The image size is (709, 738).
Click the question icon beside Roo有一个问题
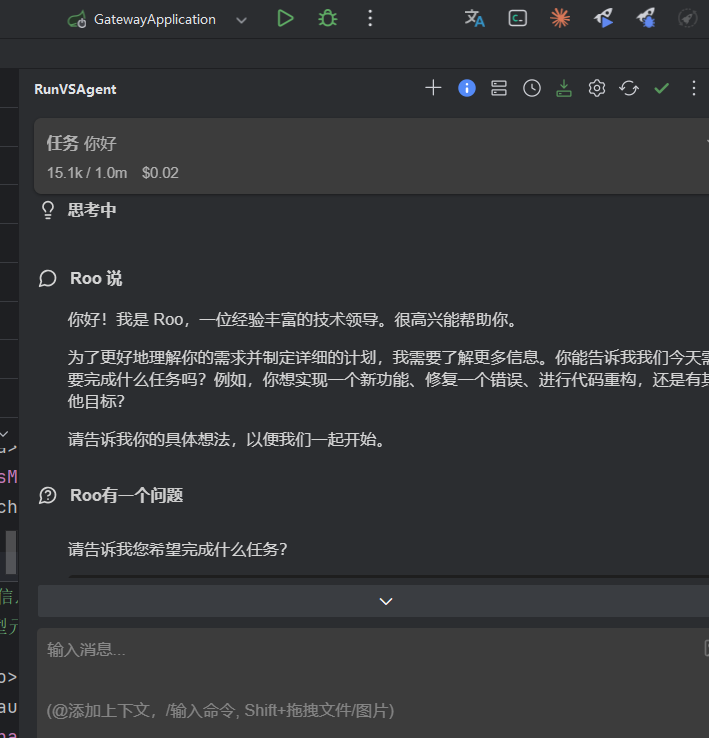(x=48, y=496)
